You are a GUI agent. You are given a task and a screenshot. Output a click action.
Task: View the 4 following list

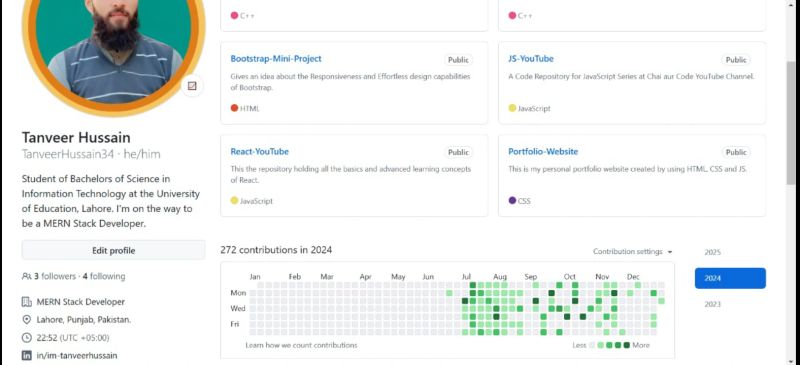point(104,276)
